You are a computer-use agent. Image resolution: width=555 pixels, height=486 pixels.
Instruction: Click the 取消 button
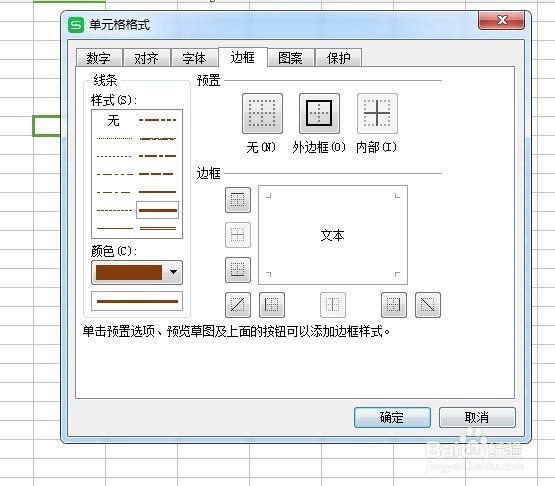(x=477, y=417)
